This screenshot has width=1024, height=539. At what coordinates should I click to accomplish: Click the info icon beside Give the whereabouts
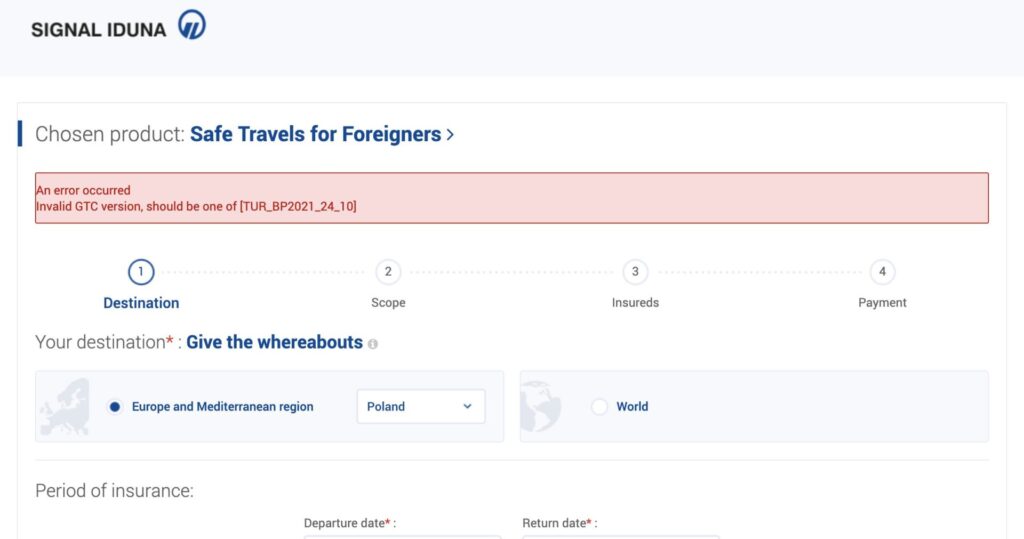click(372, 344)
